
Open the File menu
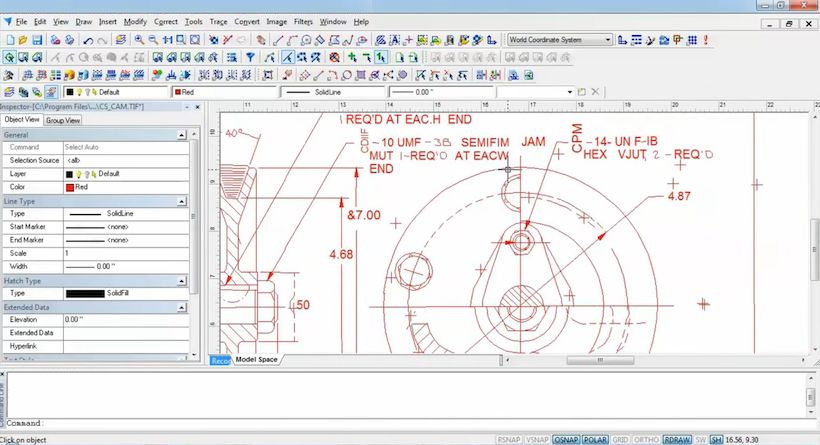(21, 22)
